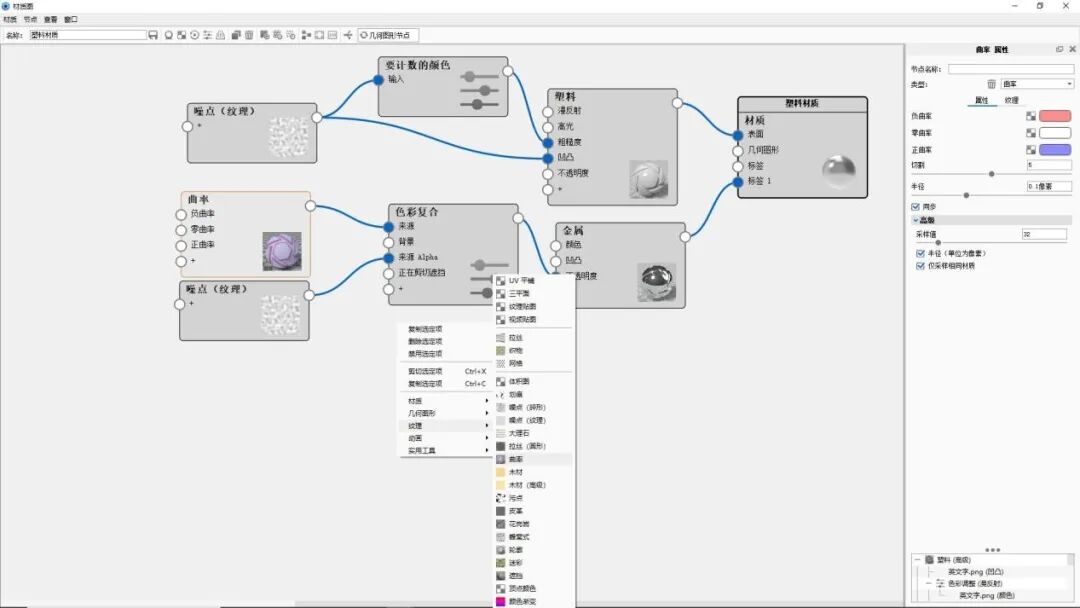
Task: Select the 英文字.png (凹凸) item in the node tree
Action: tap(975, 571)
